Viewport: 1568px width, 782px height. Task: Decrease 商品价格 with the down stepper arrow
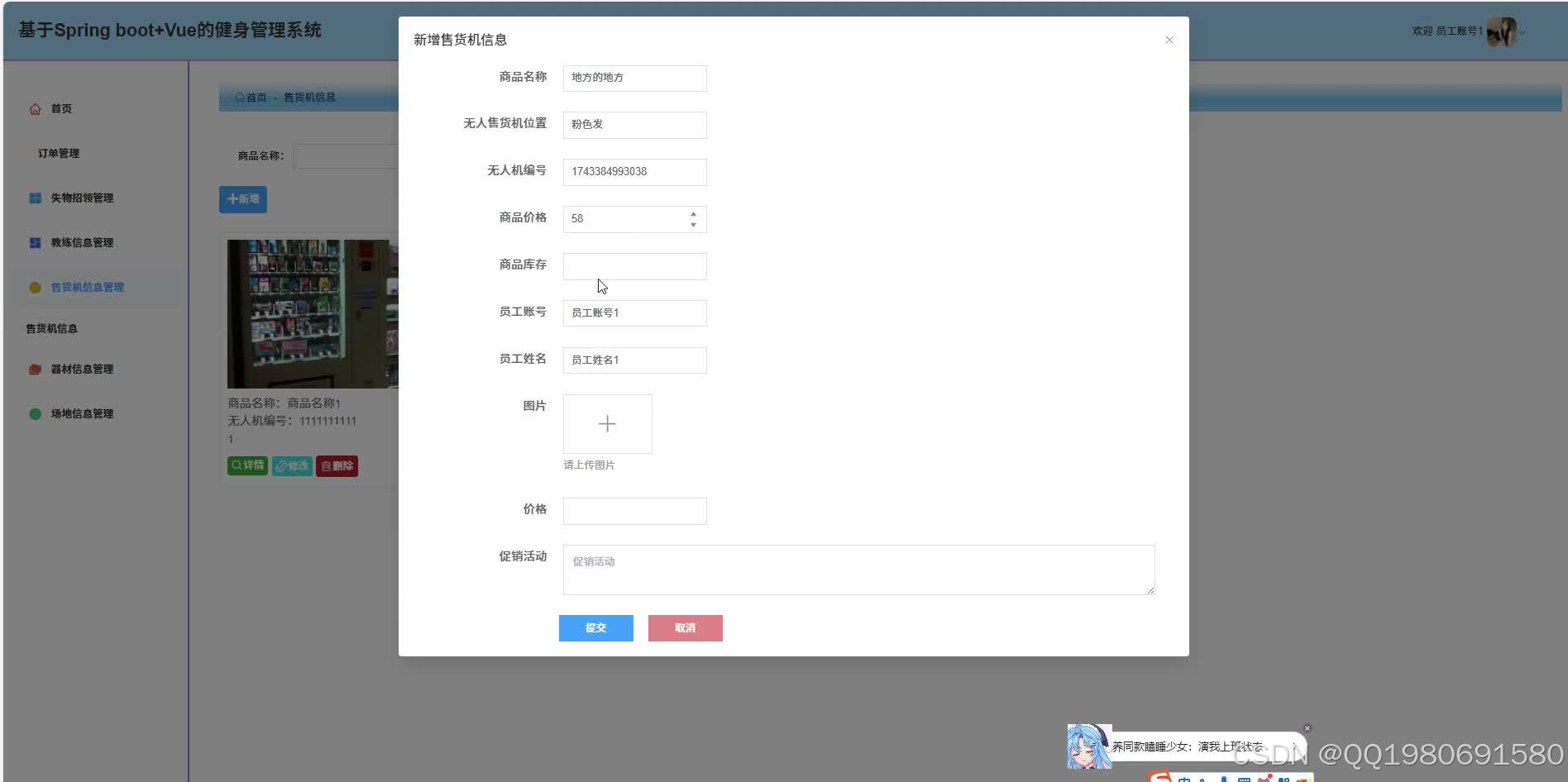click(693, 224)
